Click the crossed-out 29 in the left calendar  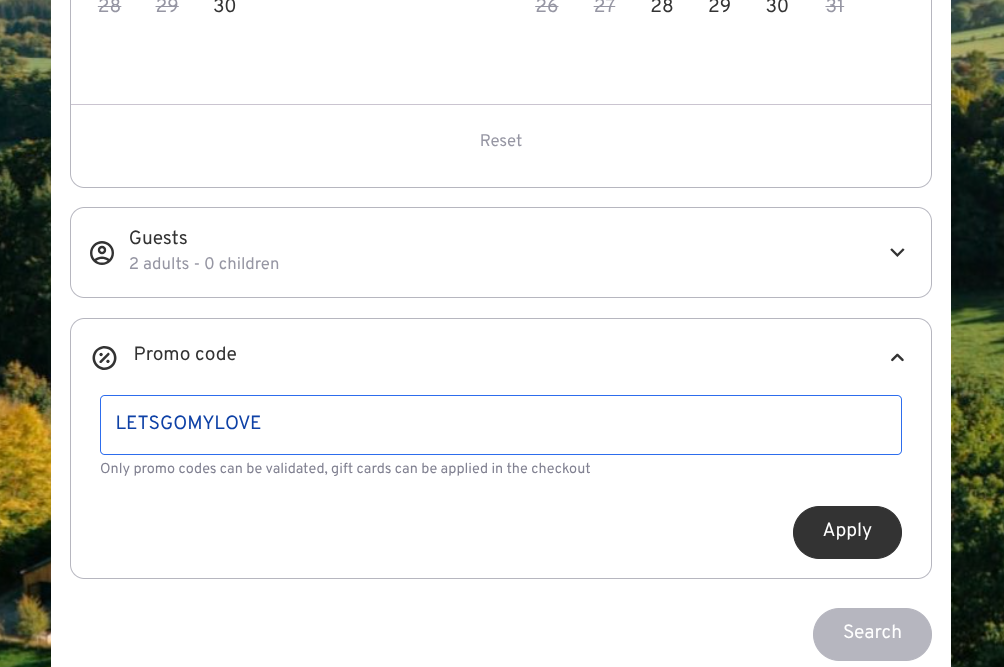click(x=167, y=8)
